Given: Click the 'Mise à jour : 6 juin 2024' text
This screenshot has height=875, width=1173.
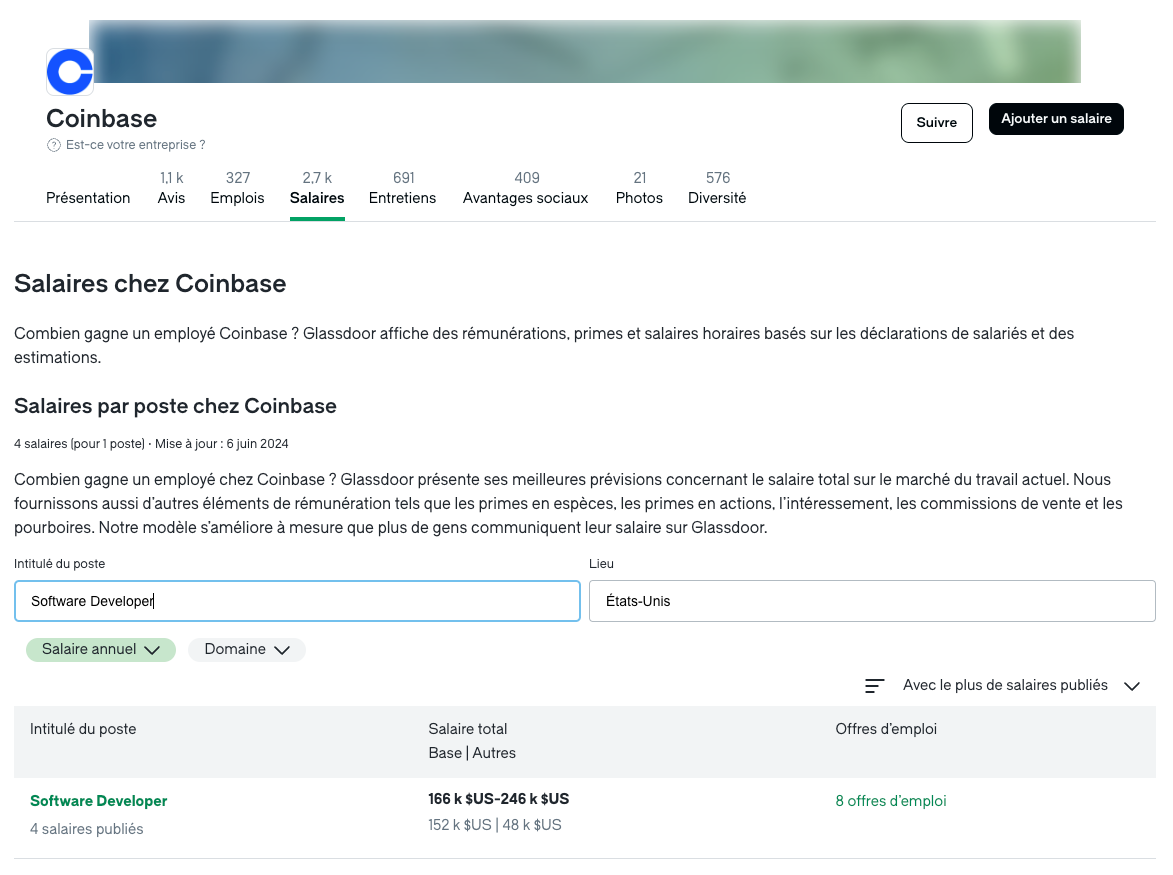Looking at the screenshot, I should pos(221,444).
